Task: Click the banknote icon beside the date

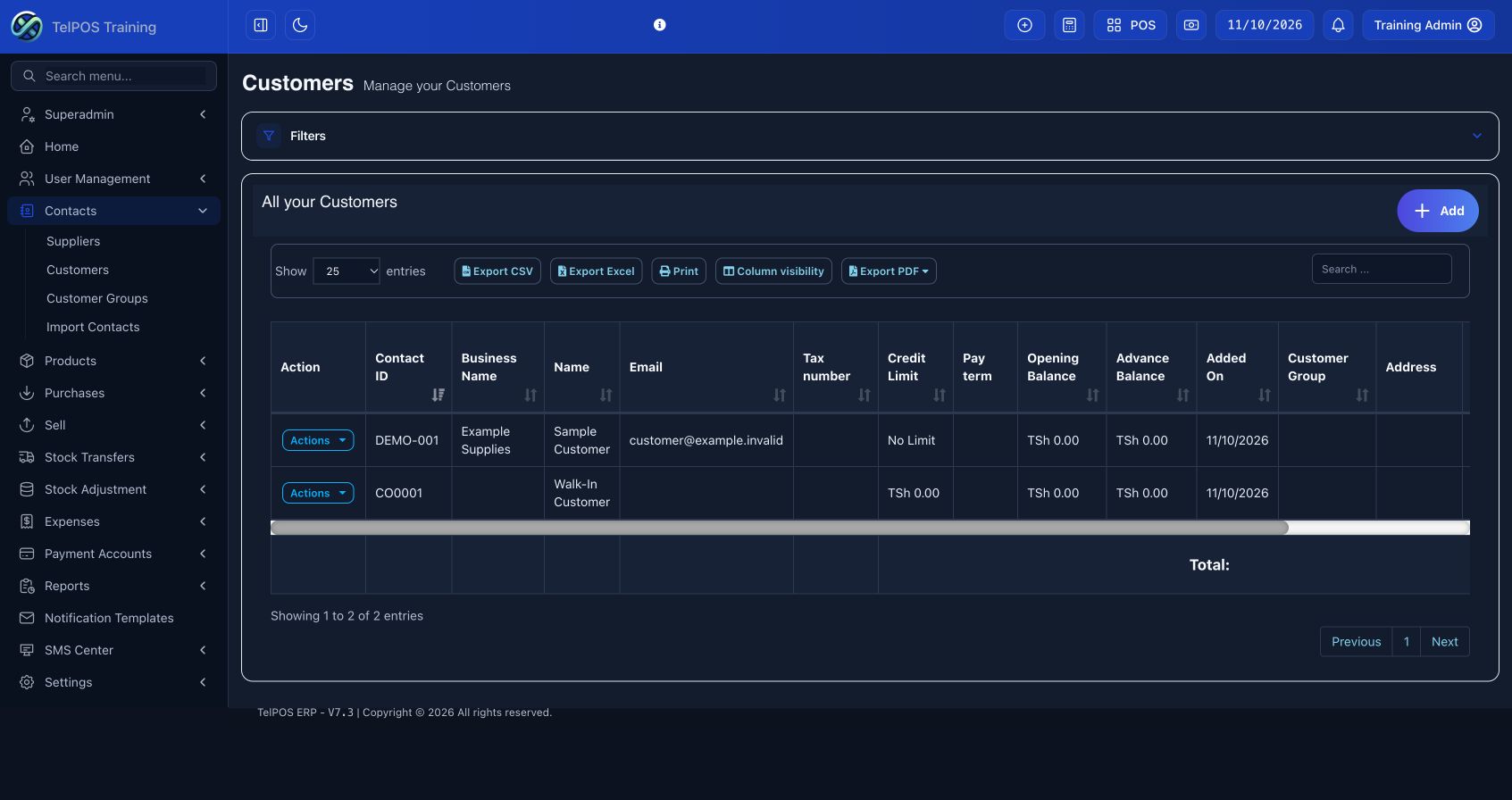Action: tap(1191, 25)
